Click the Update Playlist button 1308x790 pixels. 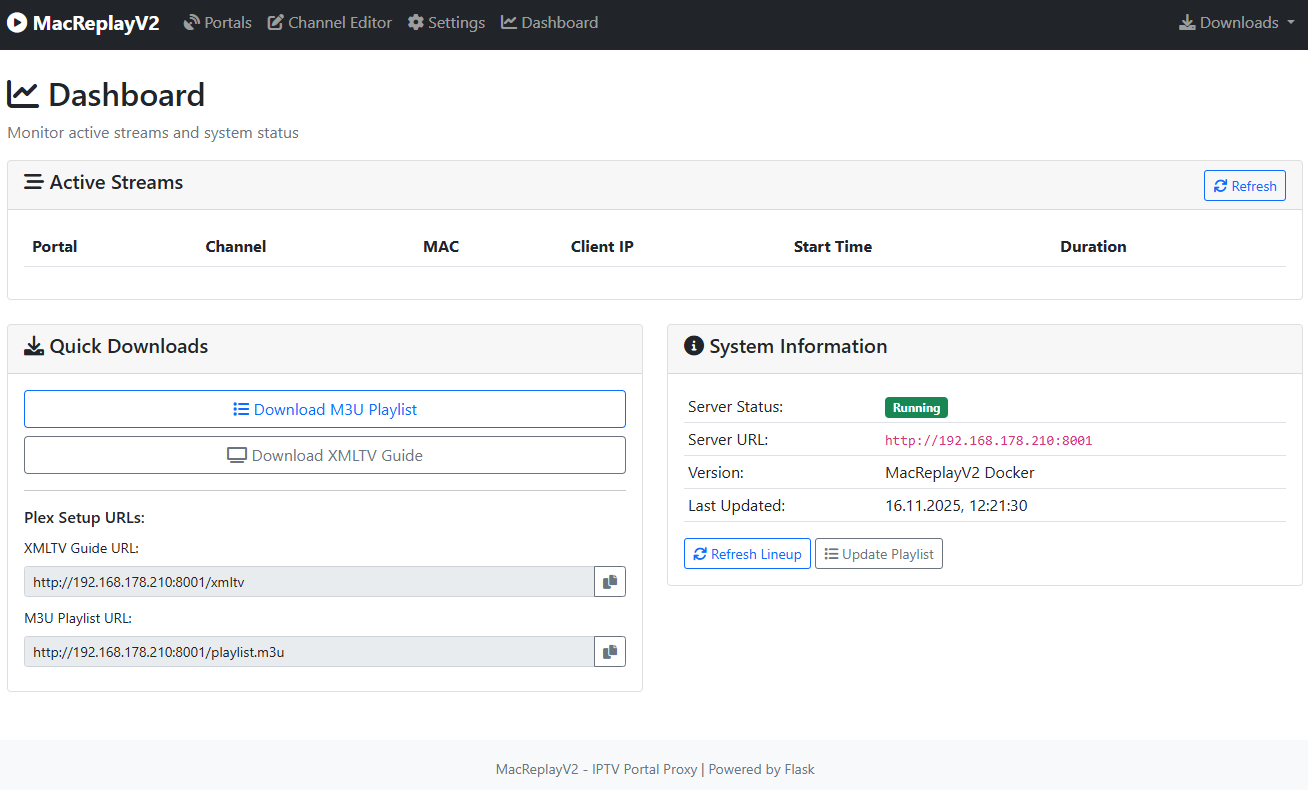pos(879,554)
